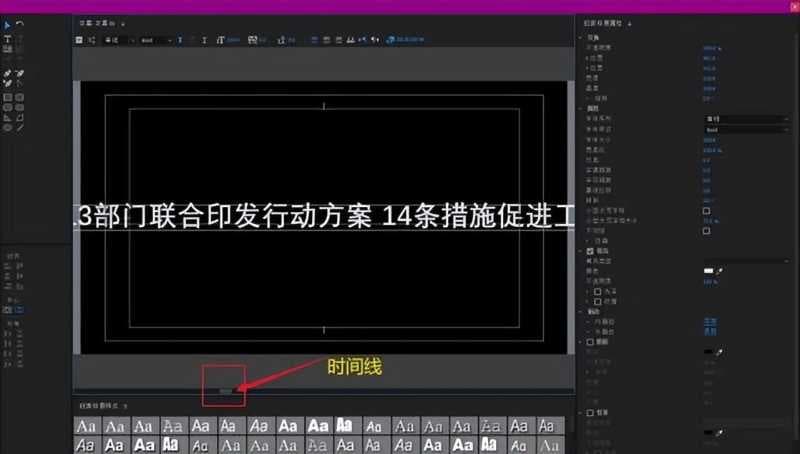Select the Pen tool

click(7, 73)
